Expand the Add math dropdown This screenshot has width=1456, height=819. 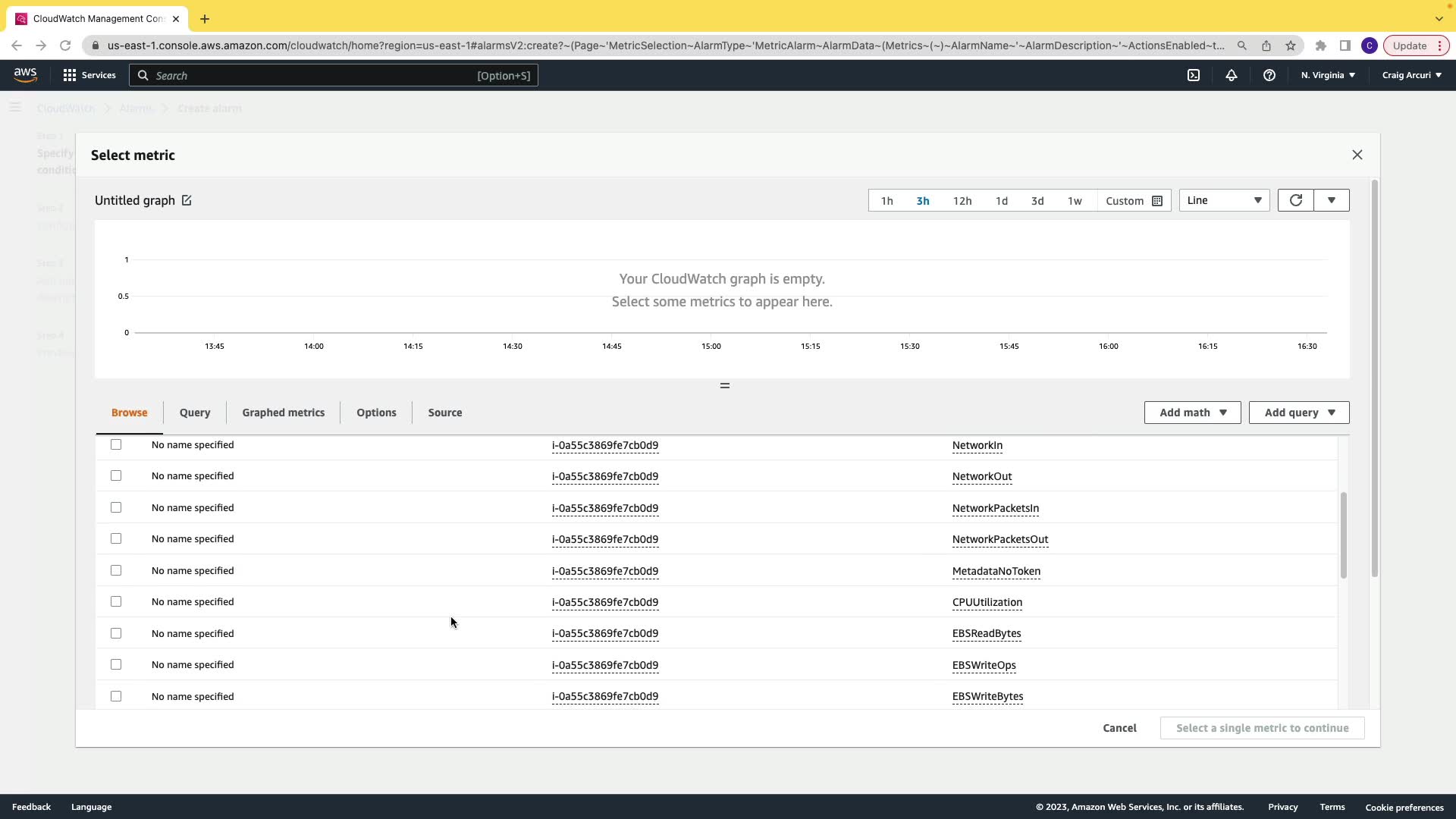click(x=1192, y=413)
